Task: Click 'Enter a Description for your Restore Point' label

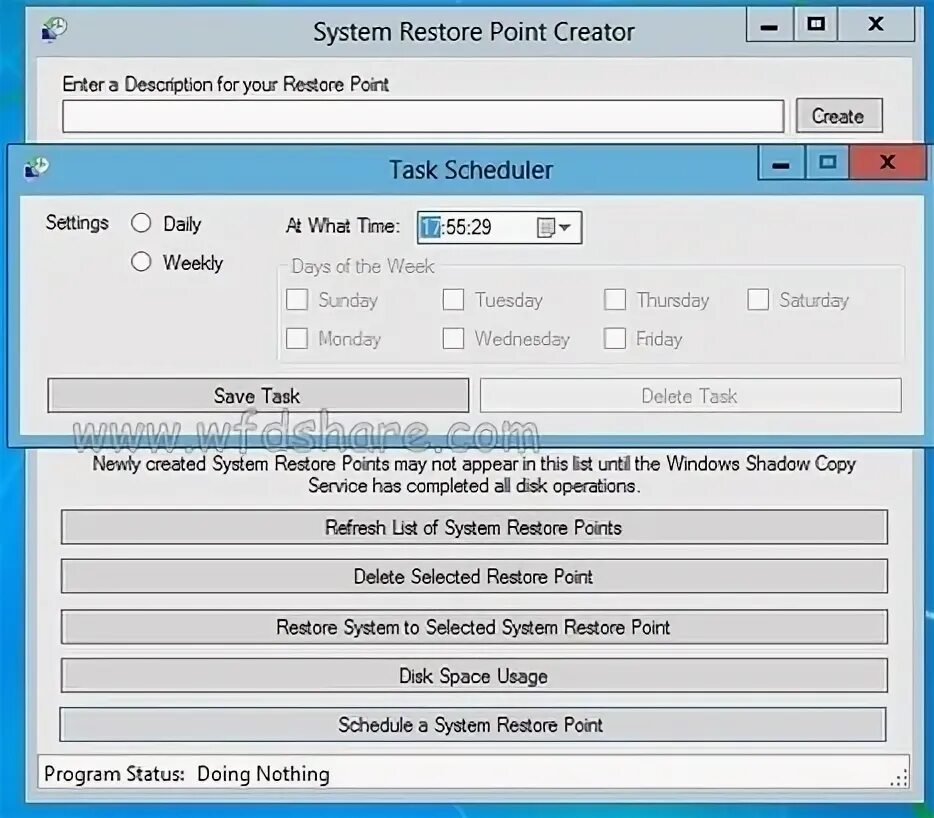Action: (x=226, y=84)
